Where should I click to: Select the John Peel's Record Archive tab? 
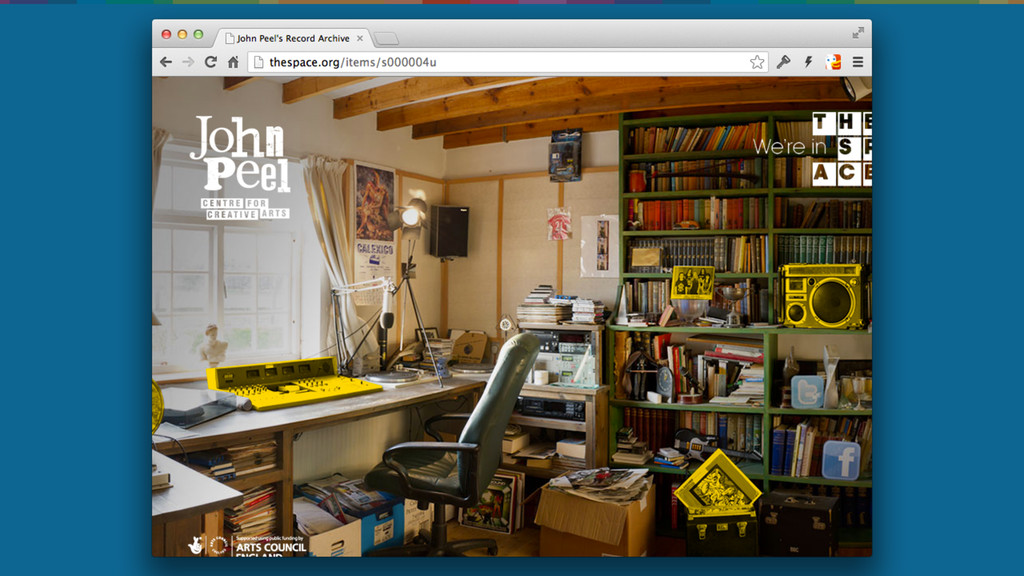(293, 39)
